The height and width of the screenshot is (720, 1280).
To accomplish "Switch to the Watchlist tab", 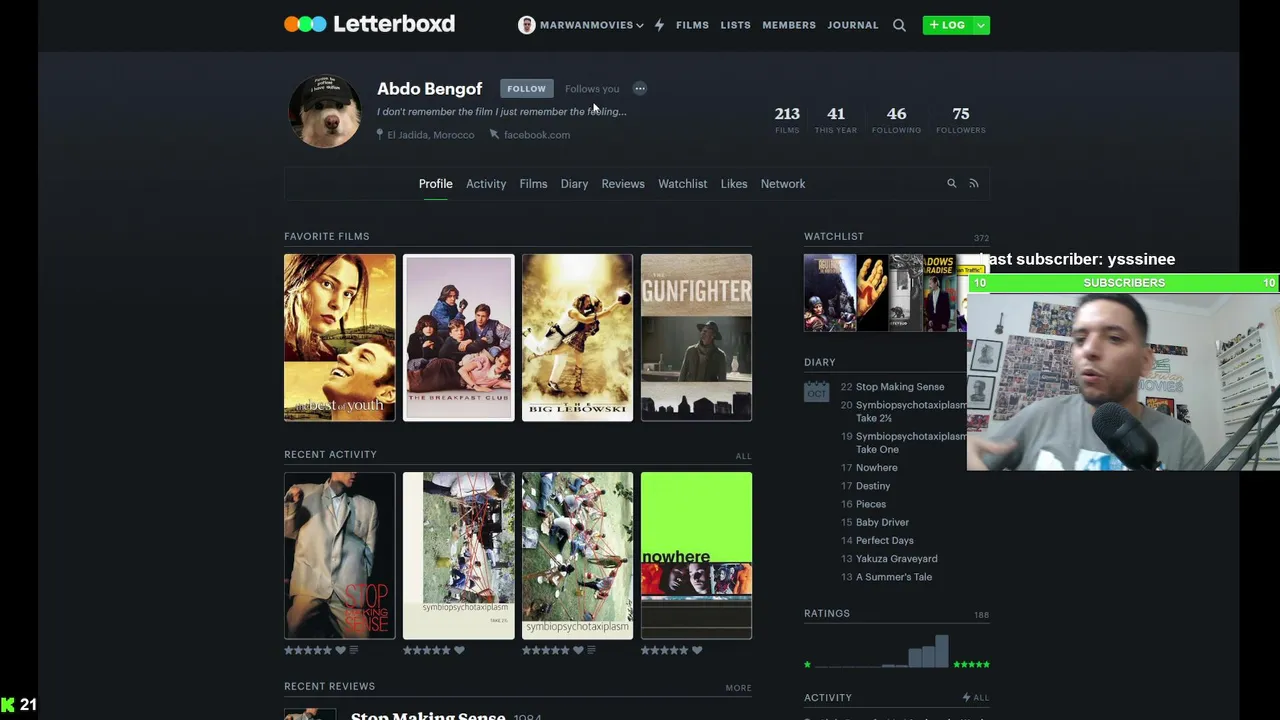I will tap(682, 184).
